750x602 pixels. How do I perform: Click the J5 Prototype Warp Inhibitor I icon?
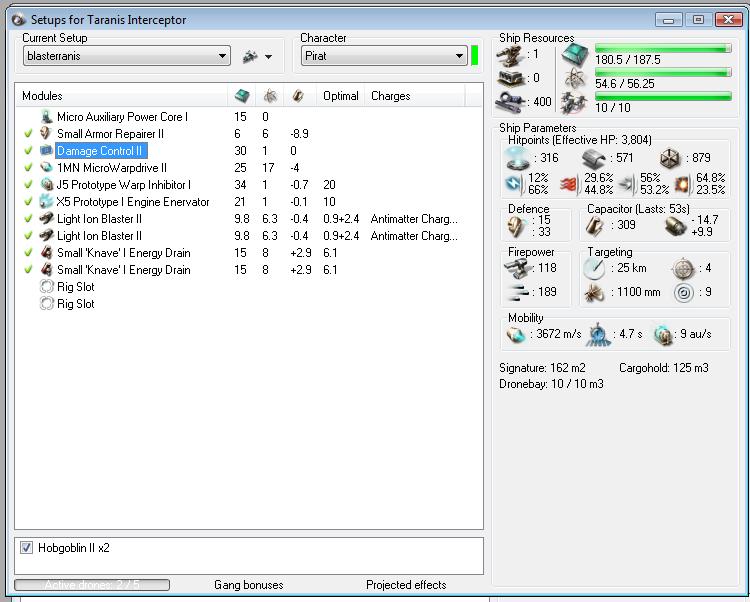(x=46, y=185)
